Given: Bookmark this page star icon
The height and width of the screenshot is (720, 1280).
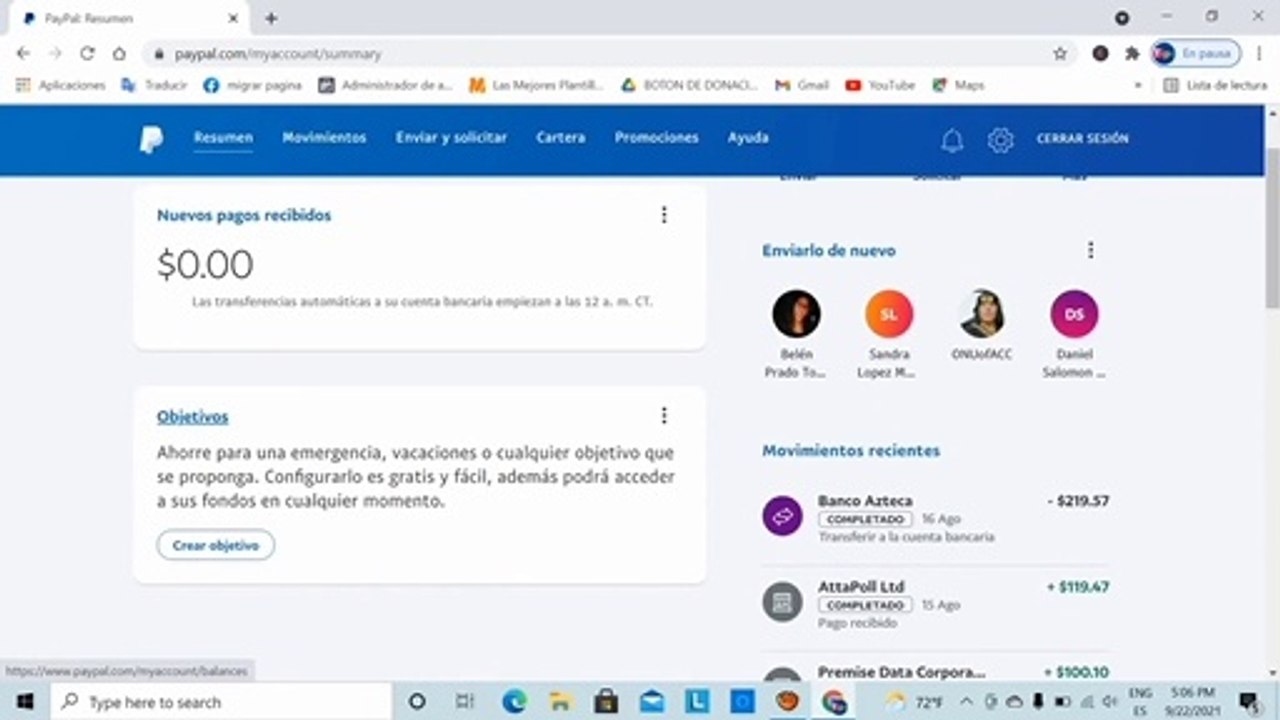Looking at the screenshot, I should 1060,54.
